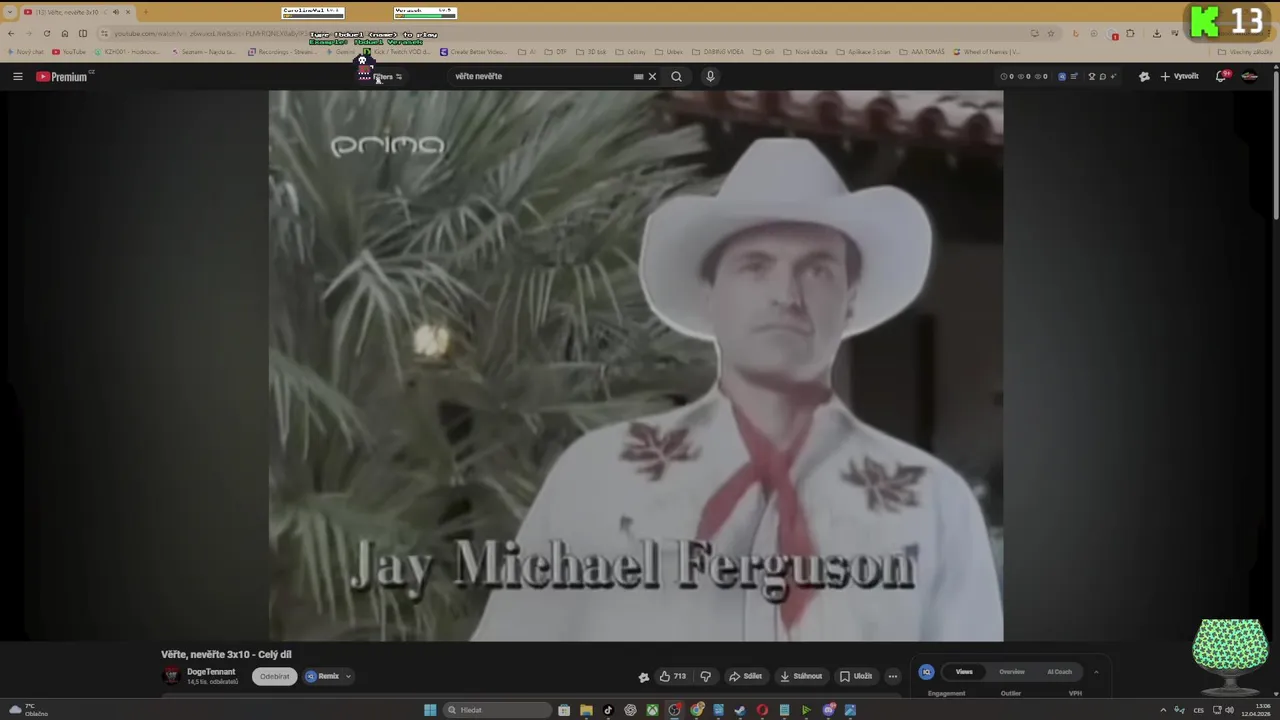Open the AAA TOMÁŠ bookmarks folder
This screenshot has width=1280, height=720.
(923, 52)
